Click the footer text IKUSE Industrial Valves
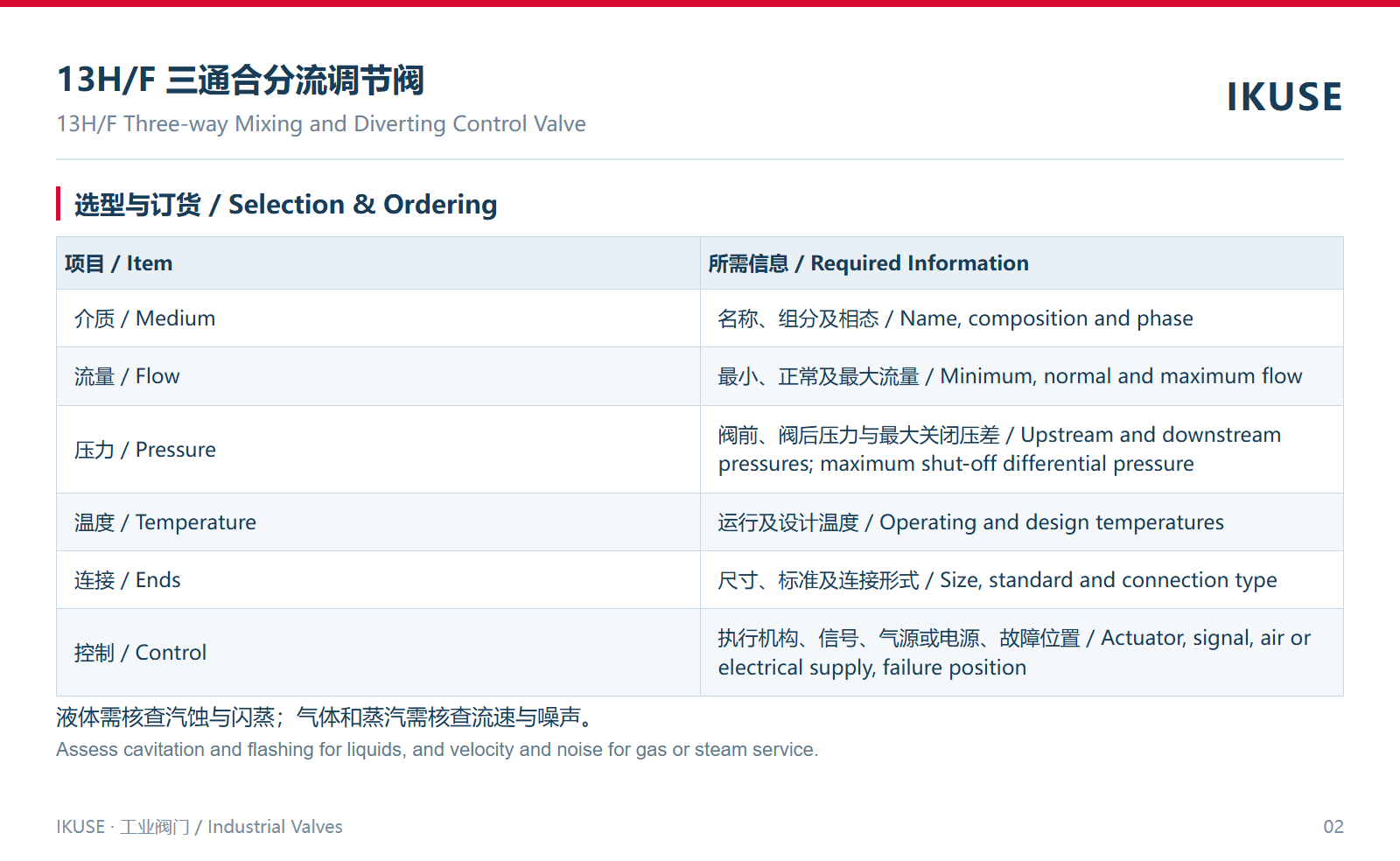The image size is (1400, 861). click(x=199, y=827)
